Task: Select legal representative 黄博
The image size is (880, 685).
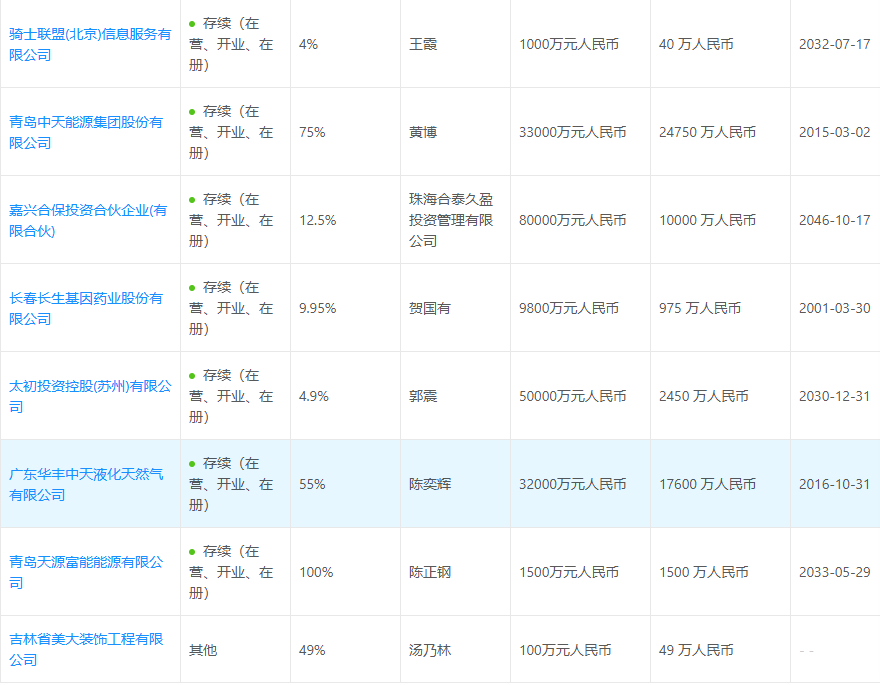Action: point(423,132)
